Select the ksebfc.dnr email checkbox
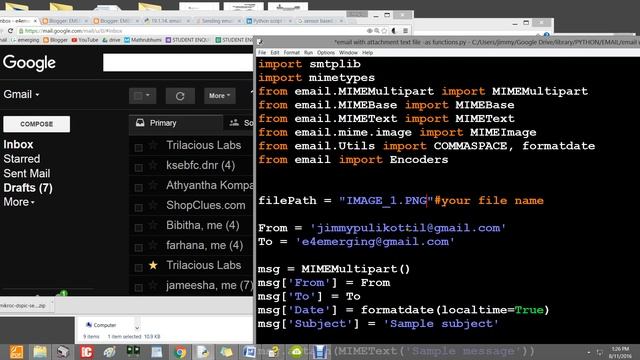This screenshot has height=360, width=640. [139, 167]
